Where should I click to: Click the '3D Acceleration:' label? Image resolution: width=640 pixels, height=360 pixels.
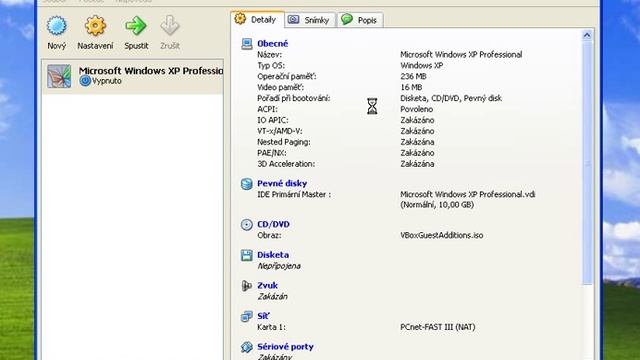[x=286, y=164]
